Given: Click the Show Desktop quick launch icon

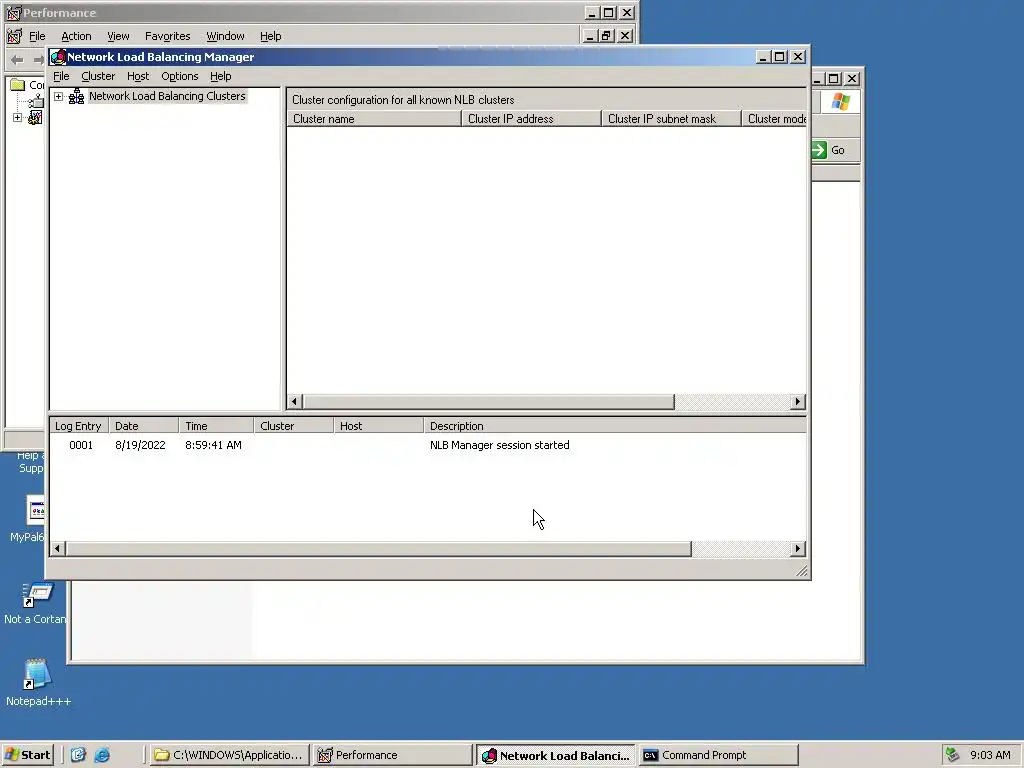Looking at the screenshot, I should coord(78,755).
